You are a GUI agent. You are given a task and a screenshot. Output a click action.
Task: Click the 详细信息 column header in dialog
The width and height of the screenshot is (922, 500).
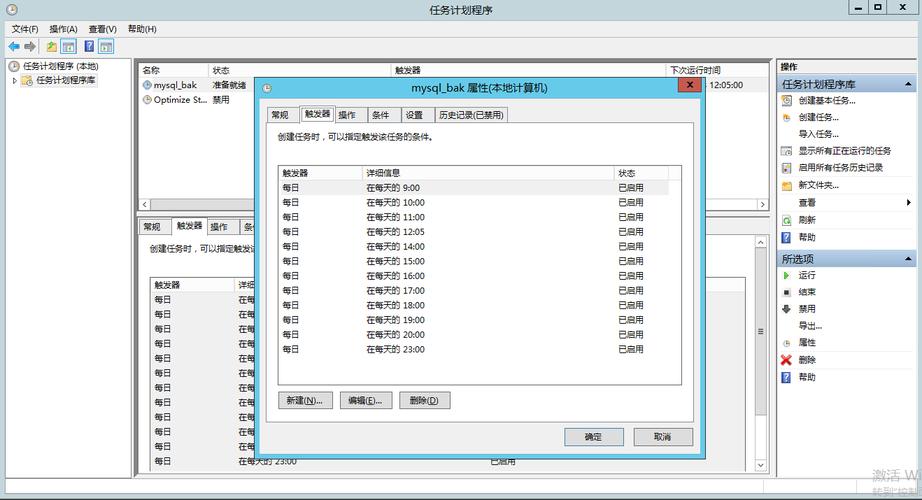(488, 173)
